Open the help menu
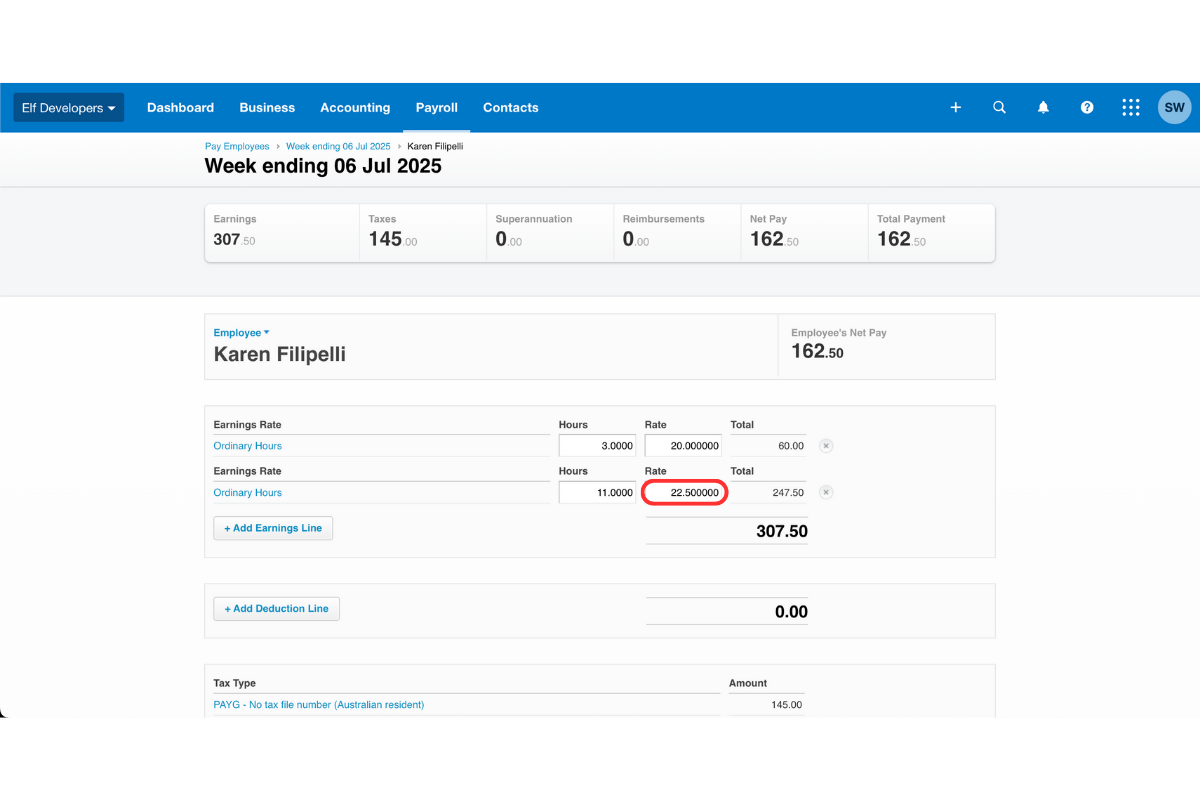 1087,107
